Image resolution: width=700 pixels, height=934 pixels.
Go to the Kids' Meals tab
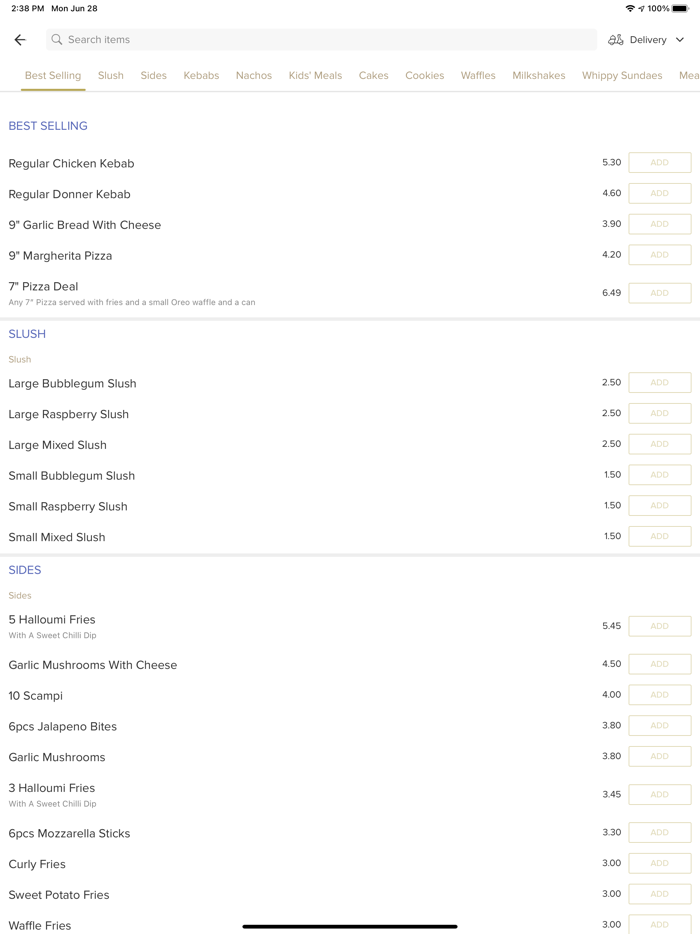click(315, 76)
